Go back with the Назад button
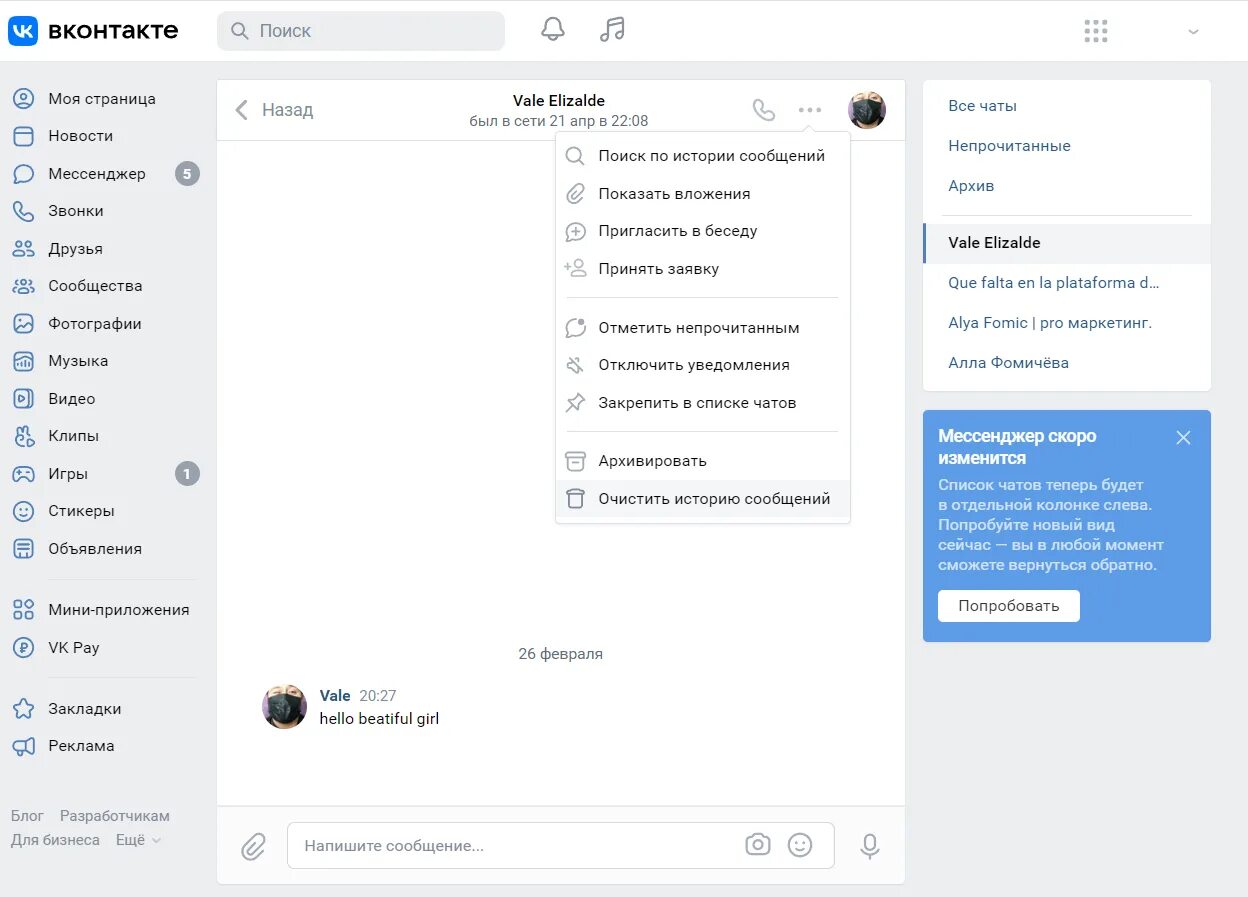Viewport: 1248px width, 897px height. (274, 110)
